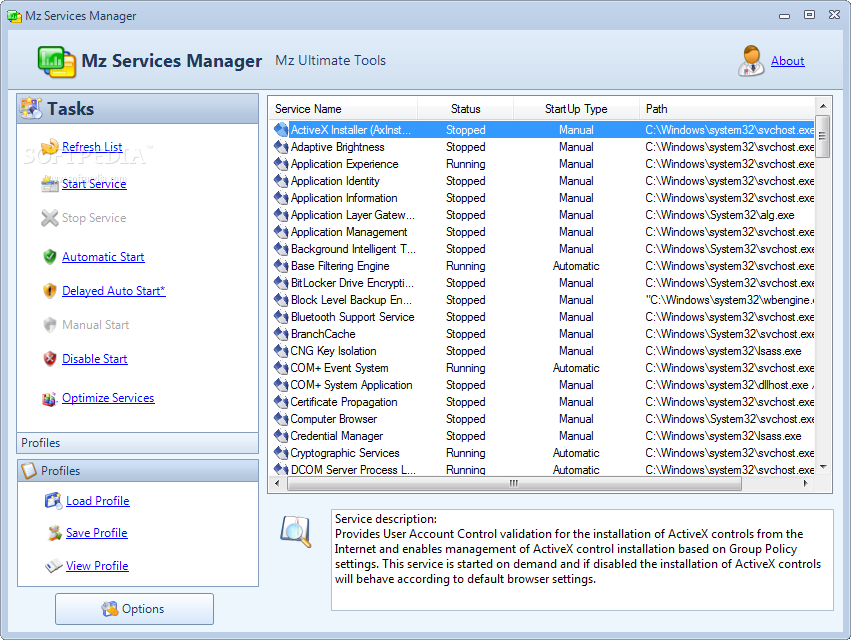The width and height of the screenshot is (851, 640).
Task: Click the horizontal scrollbar thumb
Action: coord(514,483)
